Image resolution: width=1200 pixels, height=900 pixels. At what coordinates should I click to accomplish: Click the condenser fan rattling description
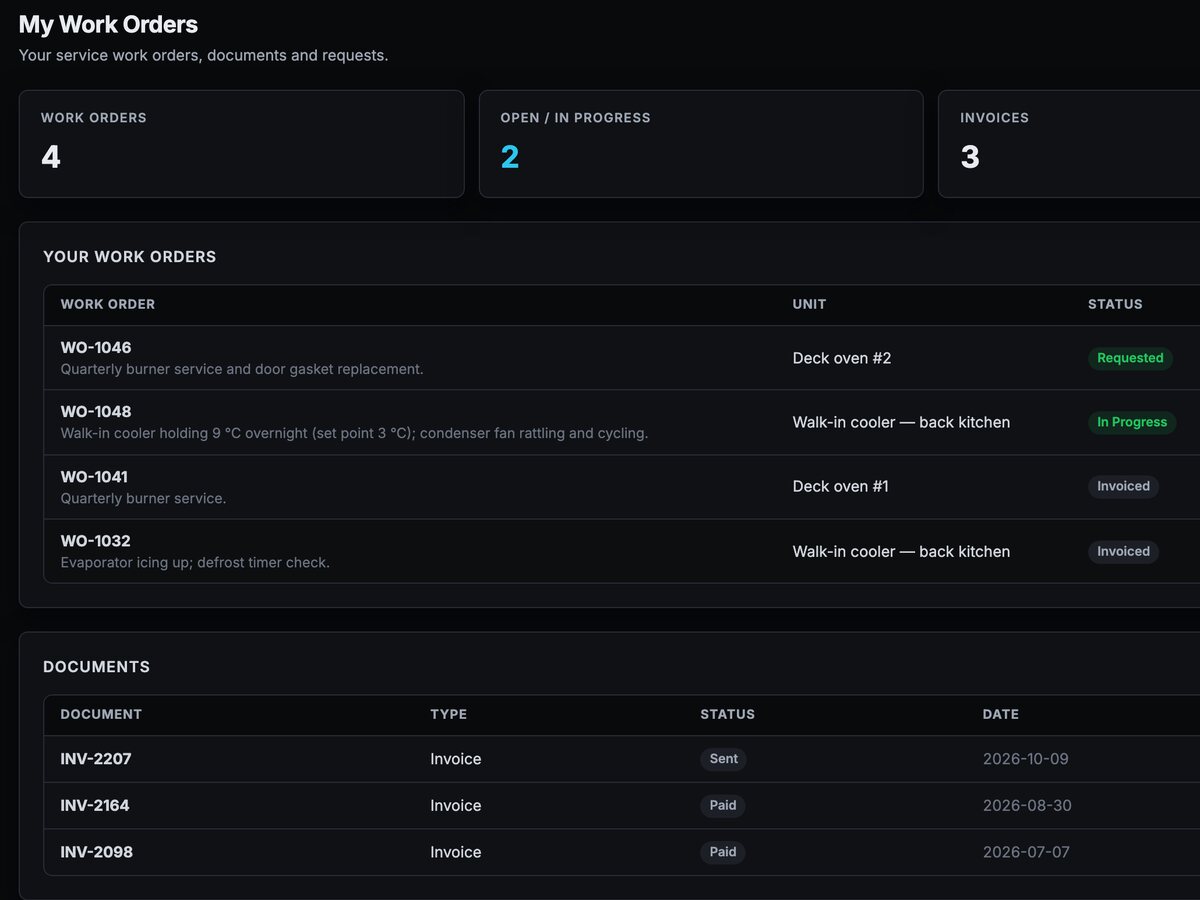click(x=354, y=434)
